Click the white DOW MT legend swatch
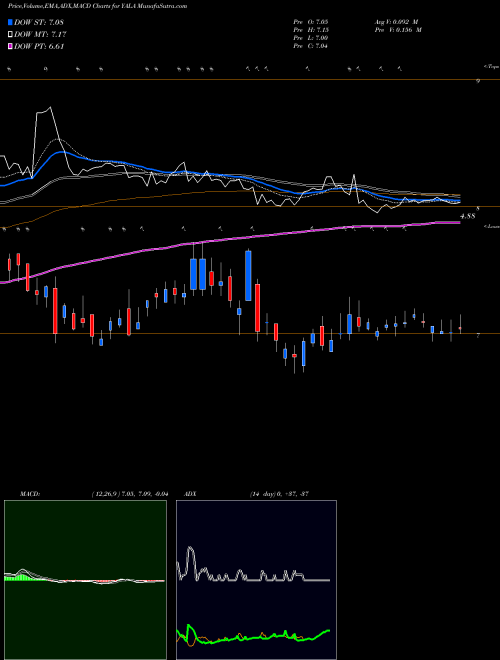Image resolution: width=500 pixels, height=660 pixels. (10, 35)
